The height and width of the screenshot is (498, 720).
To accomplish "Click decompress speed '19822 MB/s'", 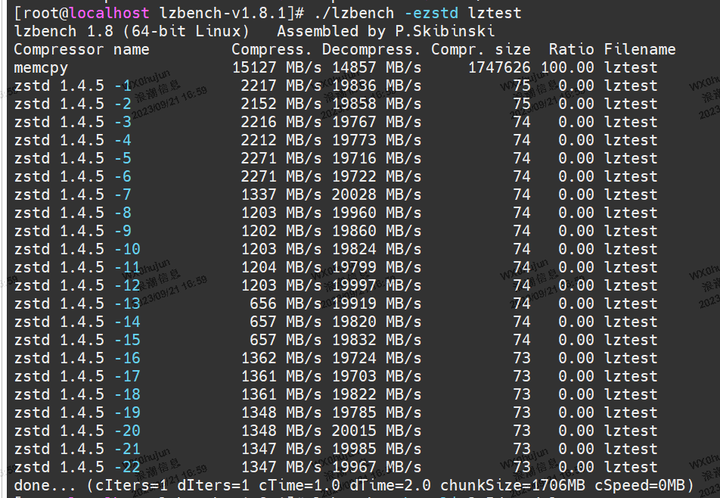I will [377, 395].
